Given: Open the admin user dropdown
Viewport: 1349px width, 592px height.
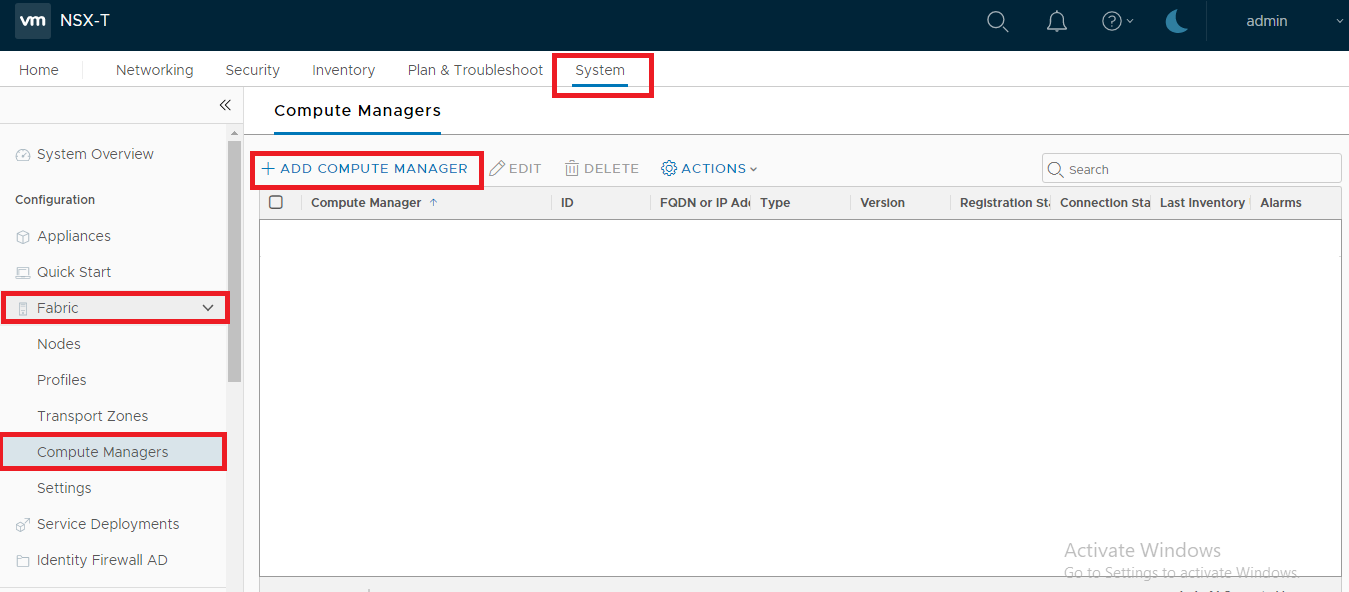Looking at the screenshot, I should pyautogui.click(x=1294, y=21).
